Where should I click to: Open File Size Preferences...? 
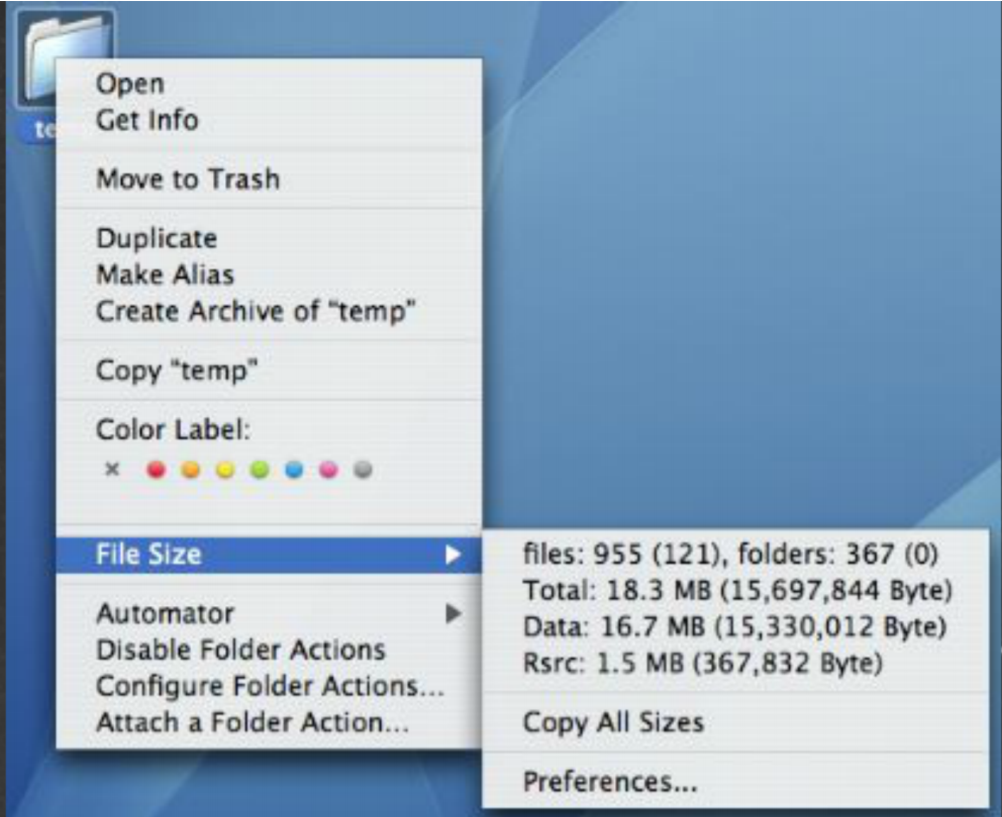point(609,781)
